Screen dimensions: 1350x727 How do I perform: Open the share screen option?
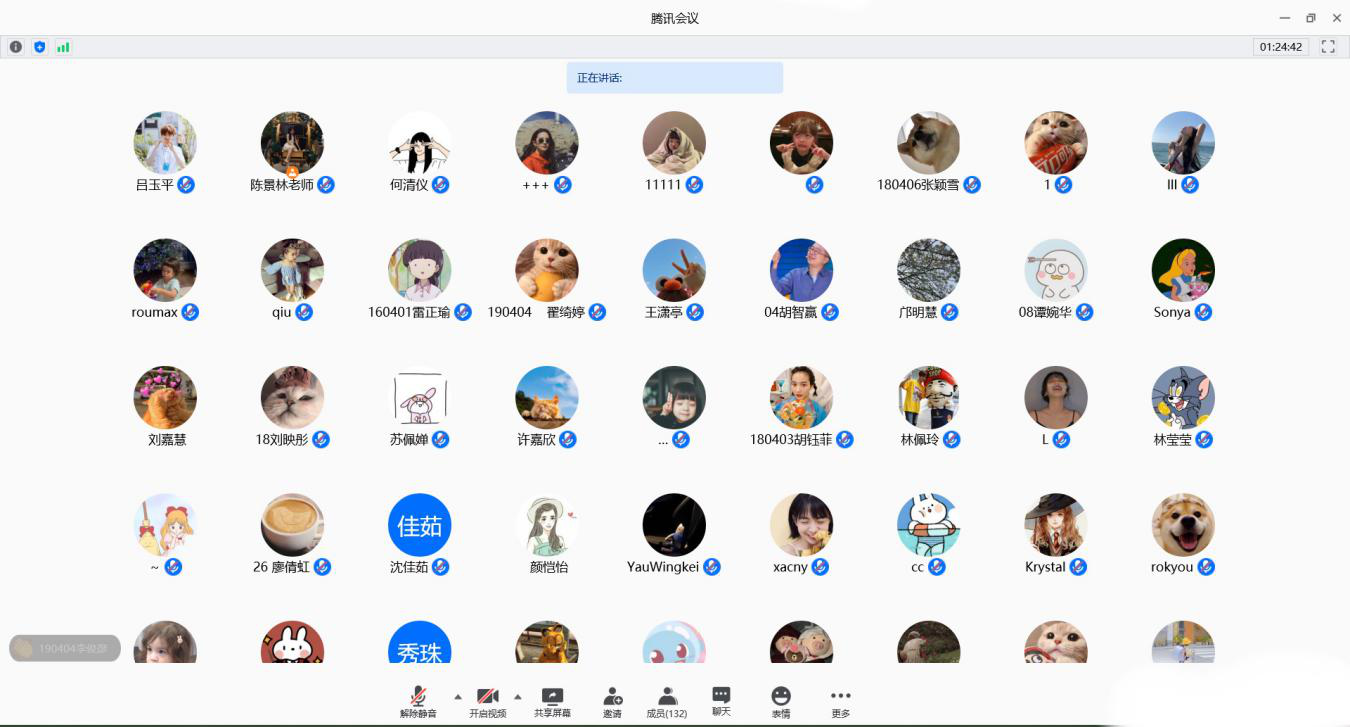552,702
